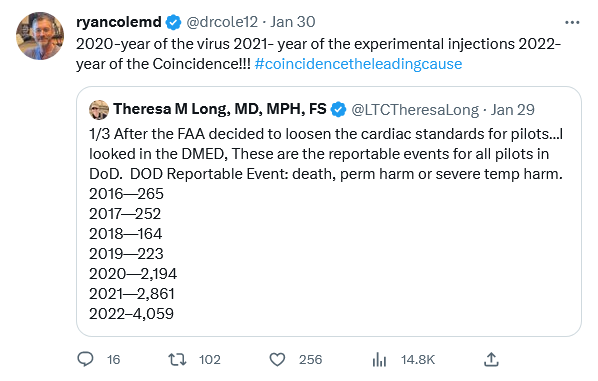Viewport: 598px width, 381px height.
Task: Open ryancolemd's profile picture
Action: coord(40,36)
